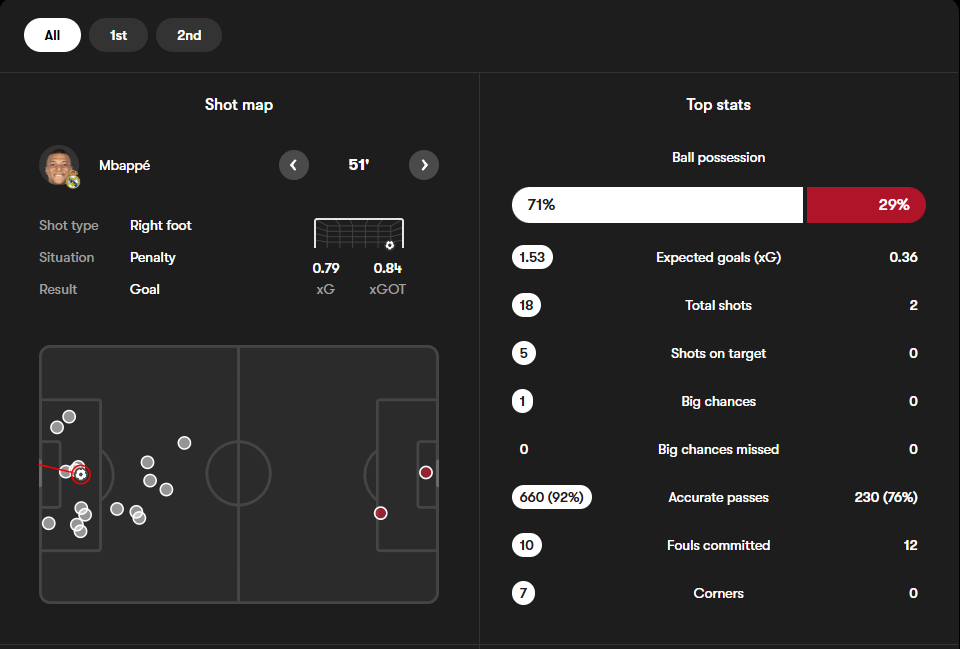Click the 660 (92%) accurate passes pill

coord(552,497)
